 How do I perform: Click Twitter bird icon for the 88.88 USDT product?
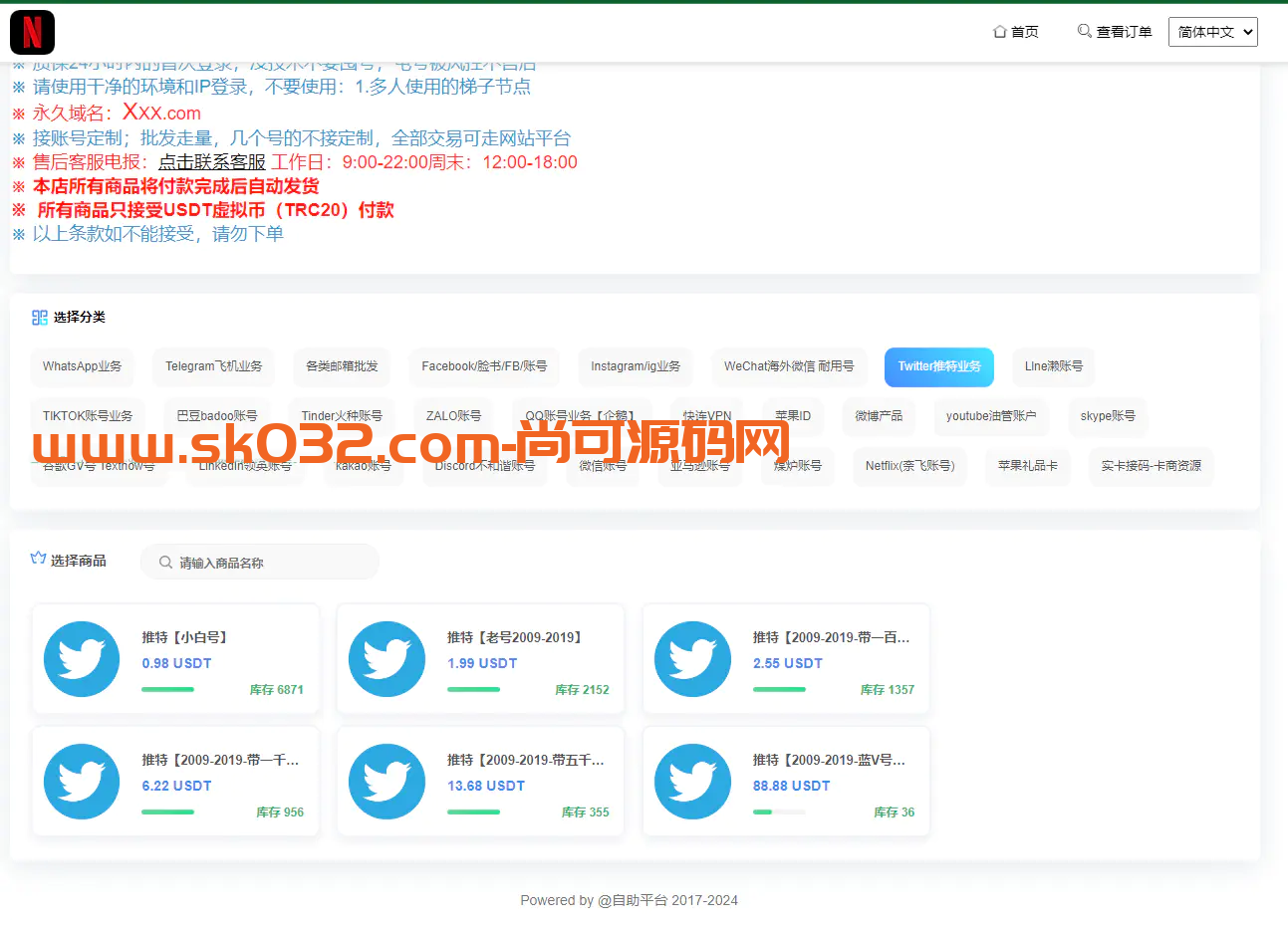[692, 782]
